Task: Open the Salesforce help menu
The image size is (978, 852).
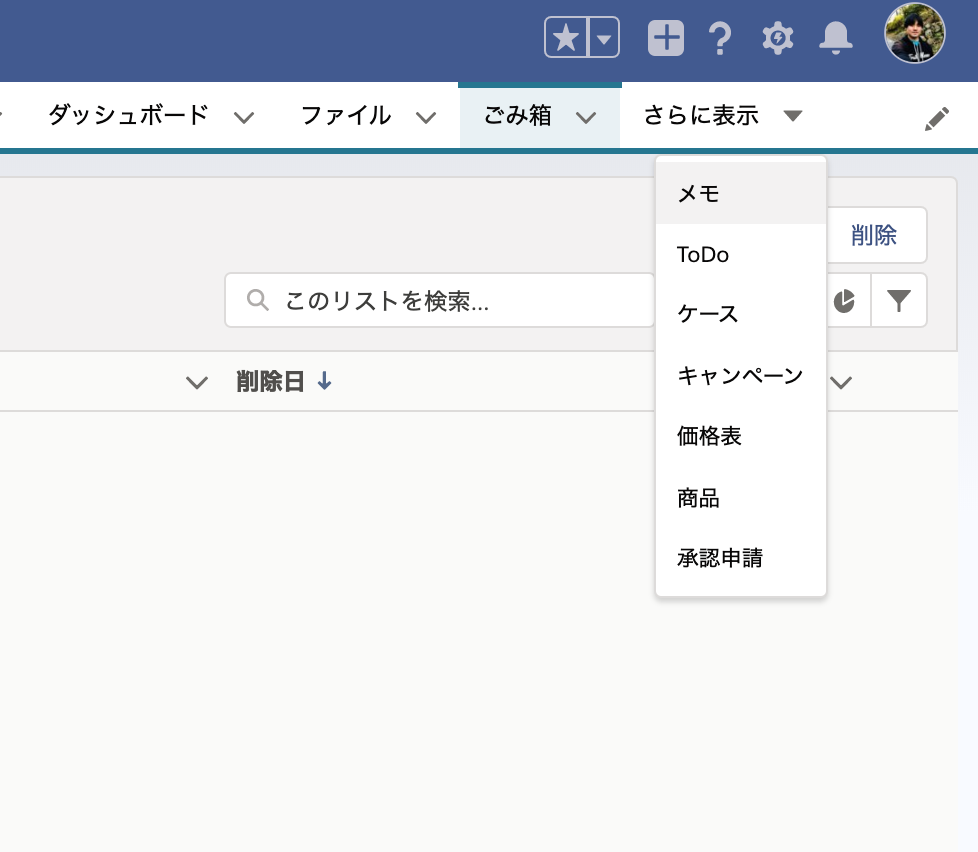Action: point(721,37)
